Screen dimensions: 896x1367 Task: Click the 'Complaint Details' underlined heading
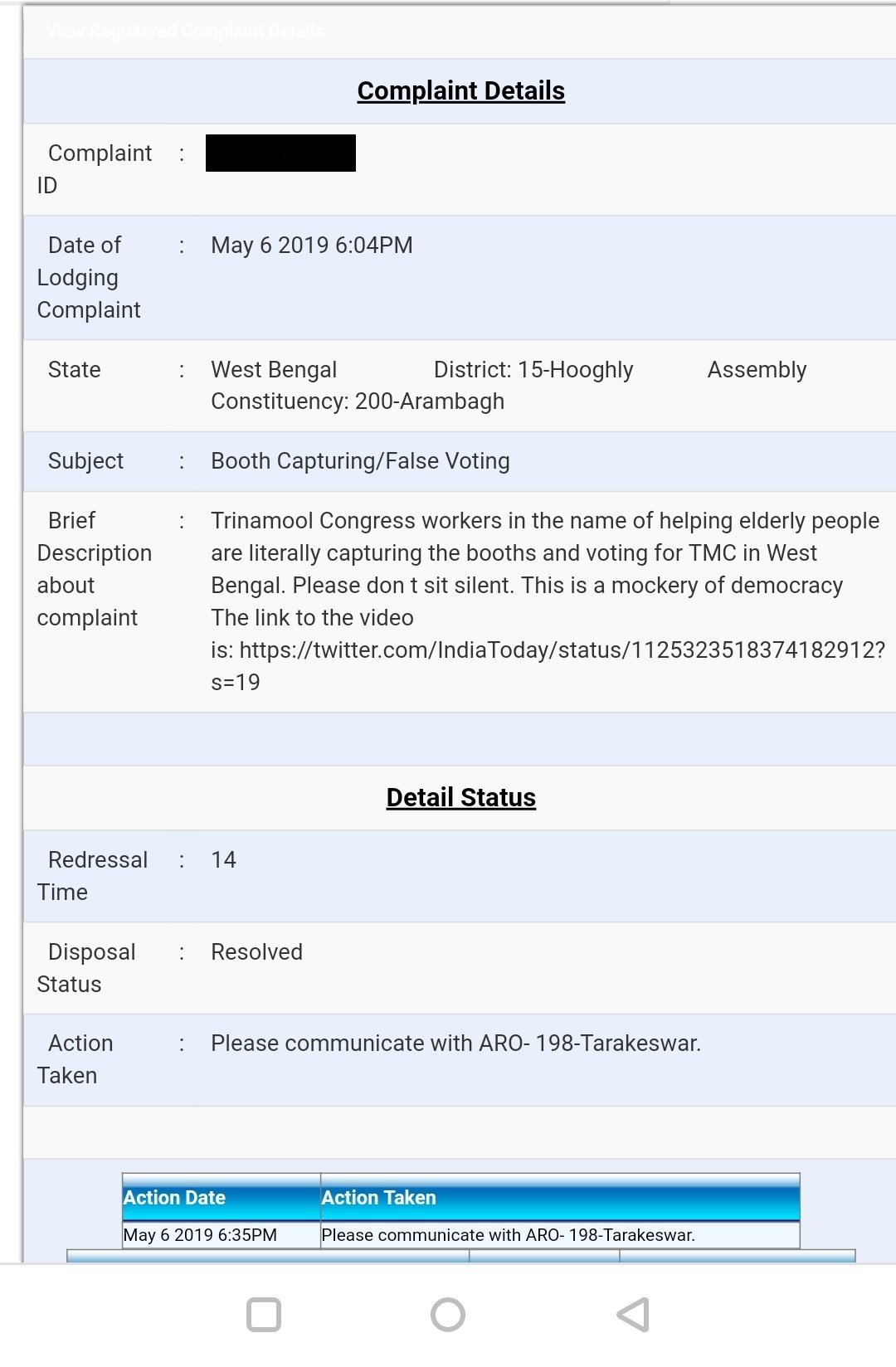460,91
